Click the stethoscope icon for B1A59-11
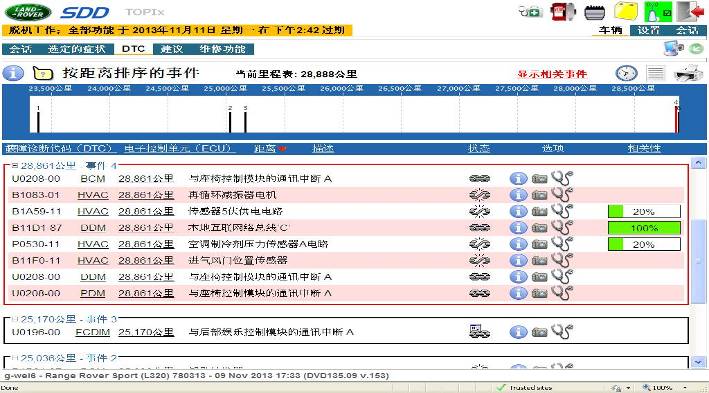The width and height of the screenshot is (709, 393). point(562,211)
